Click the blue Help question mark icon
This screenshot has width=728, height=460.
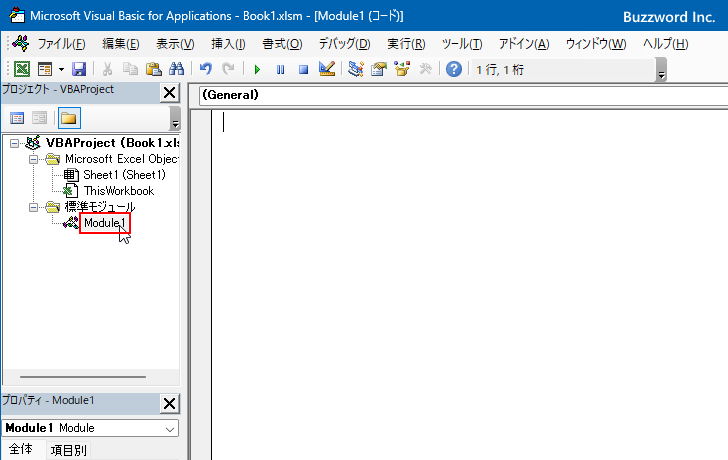454,69
